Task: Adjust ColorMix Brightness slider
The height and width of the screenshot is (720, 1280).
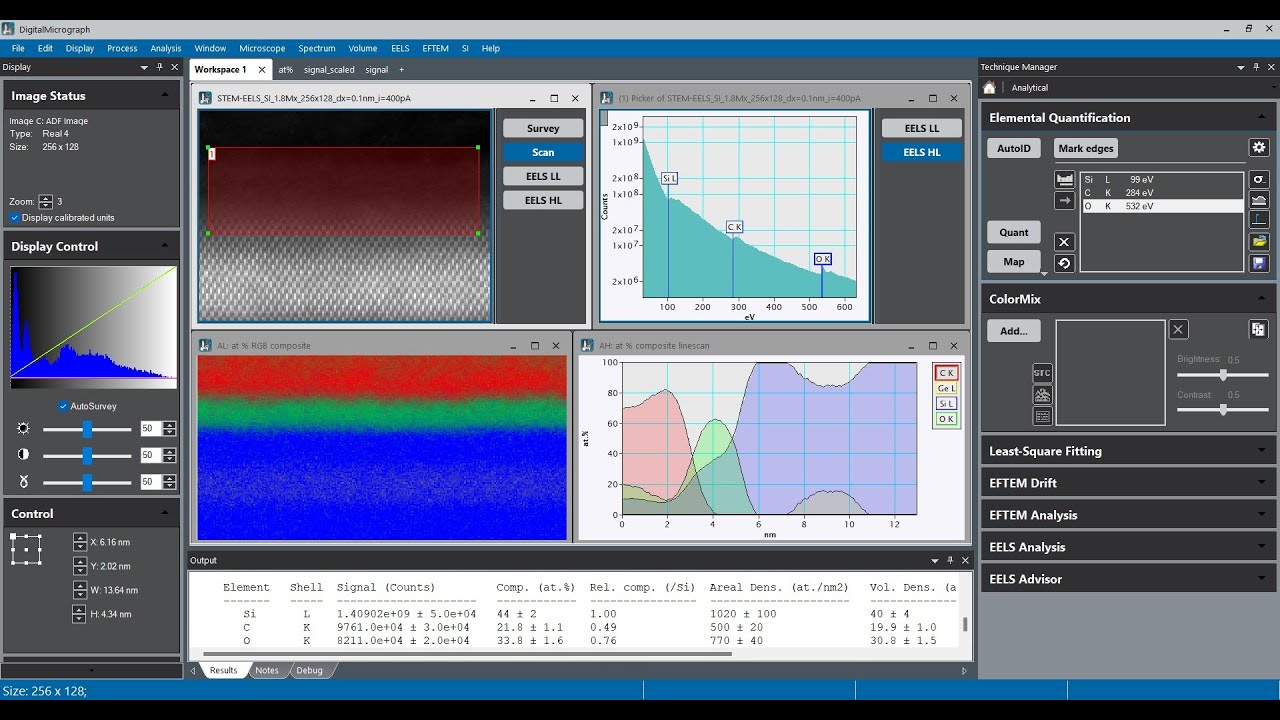Action: coord(1222,375)
